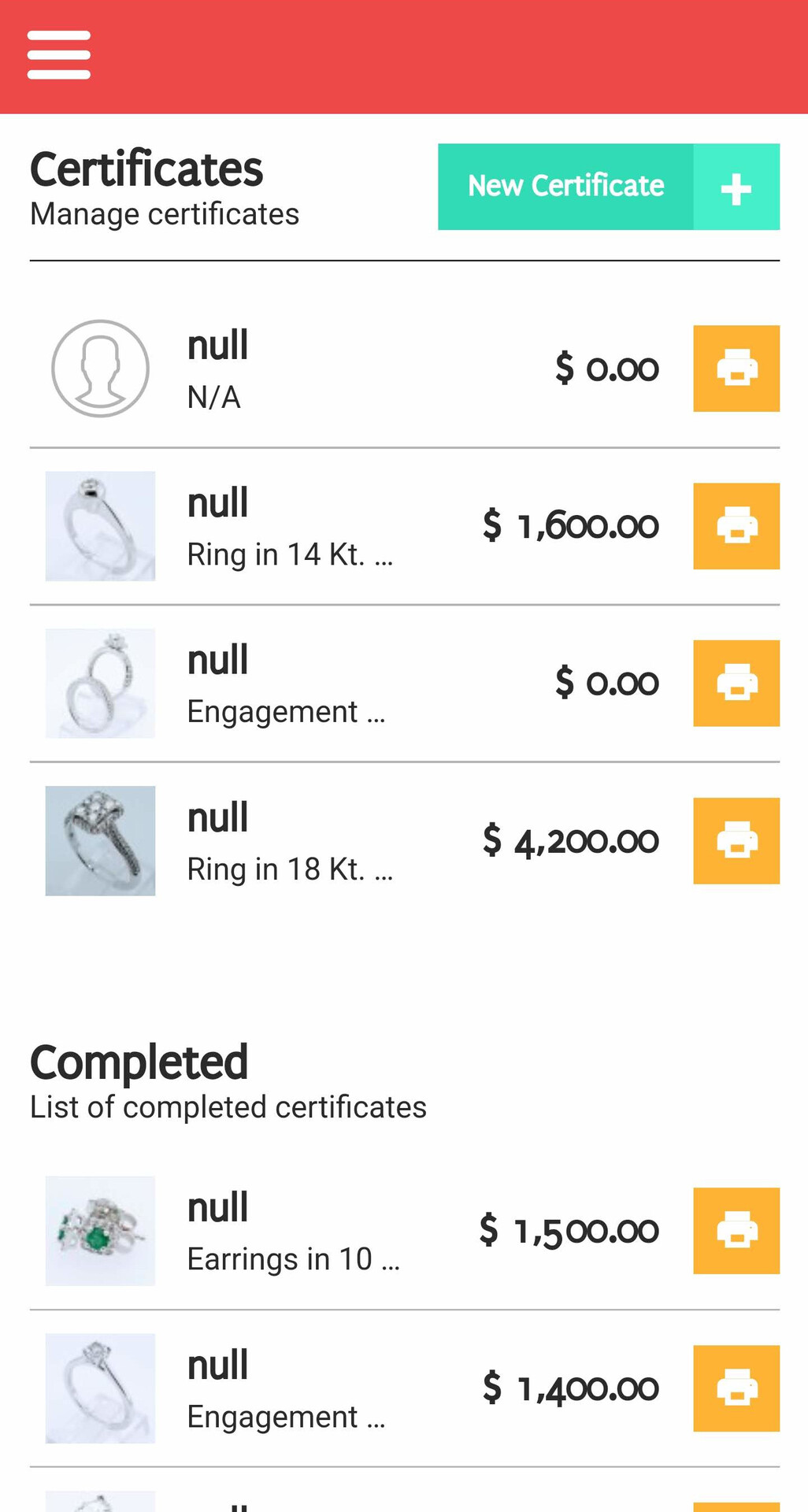Print the $1,500.00 Earrings certificate
This screenshot has width=808, height=1512.
point(736,1231)
